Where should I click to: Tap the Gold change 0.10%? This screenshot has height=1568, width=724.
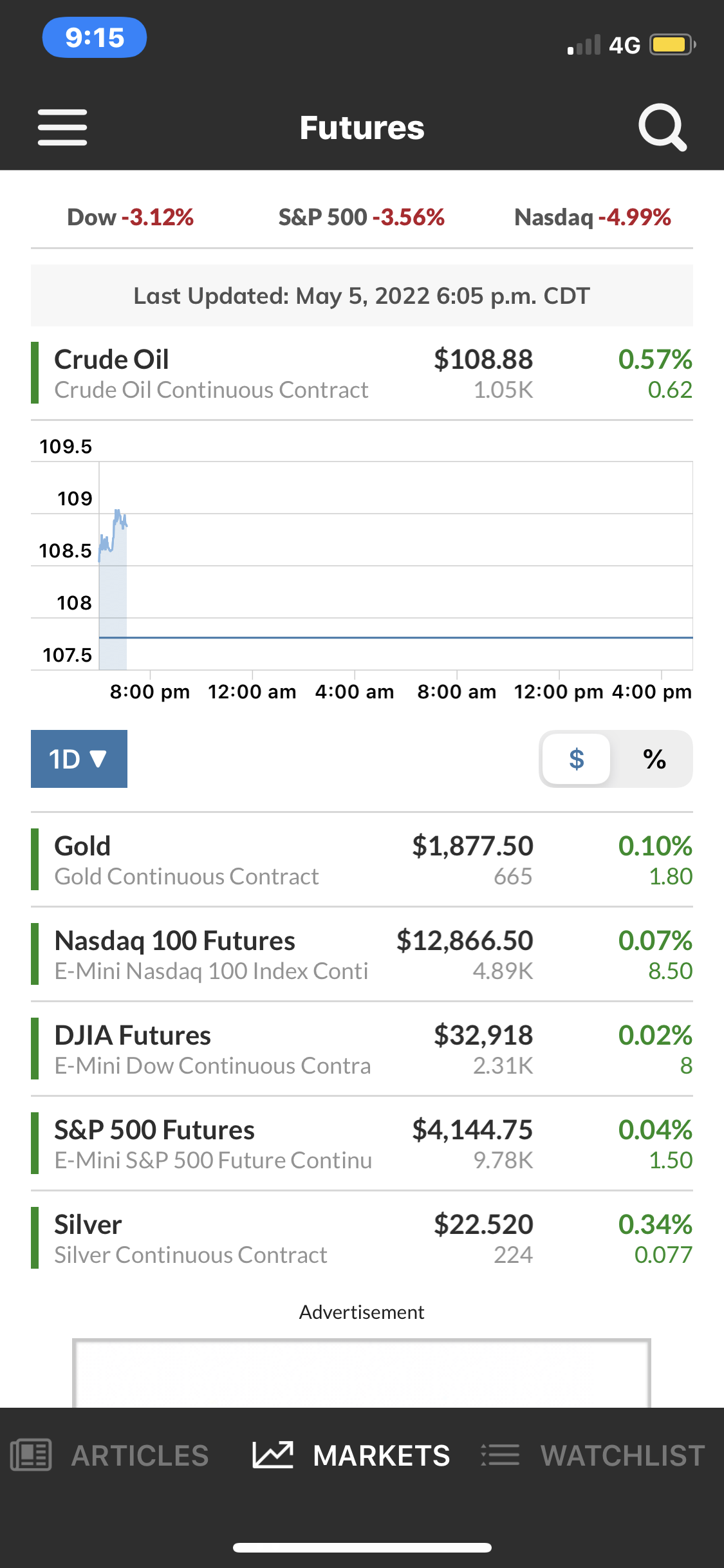(x=655, y=846)
